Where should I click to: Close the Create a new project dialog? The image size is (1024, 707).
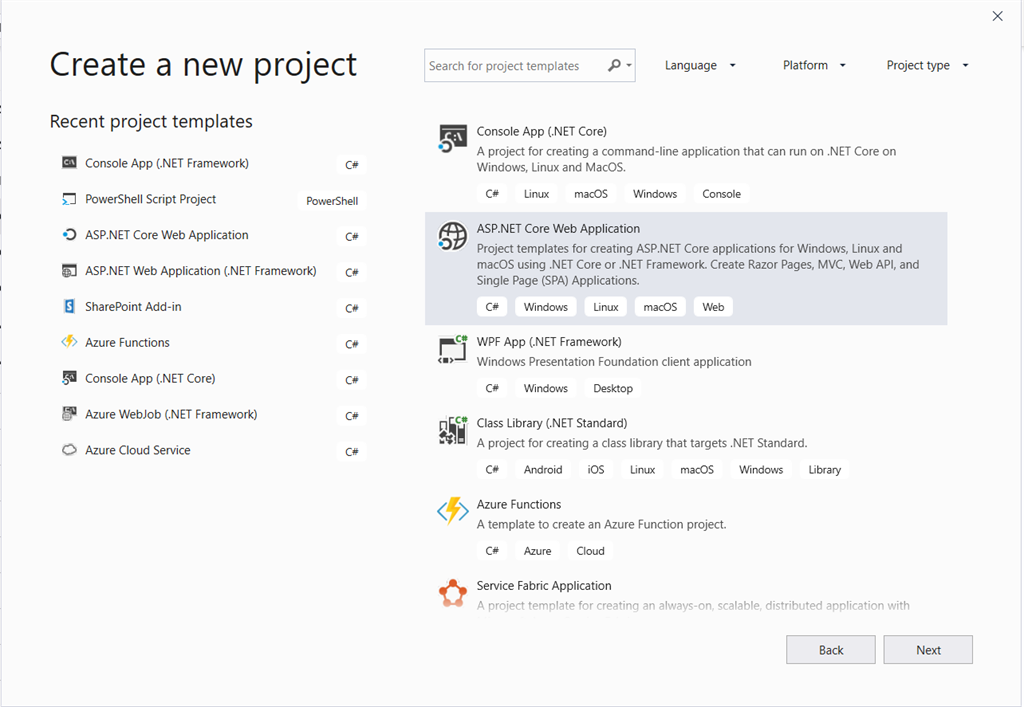tap(997, 16)
